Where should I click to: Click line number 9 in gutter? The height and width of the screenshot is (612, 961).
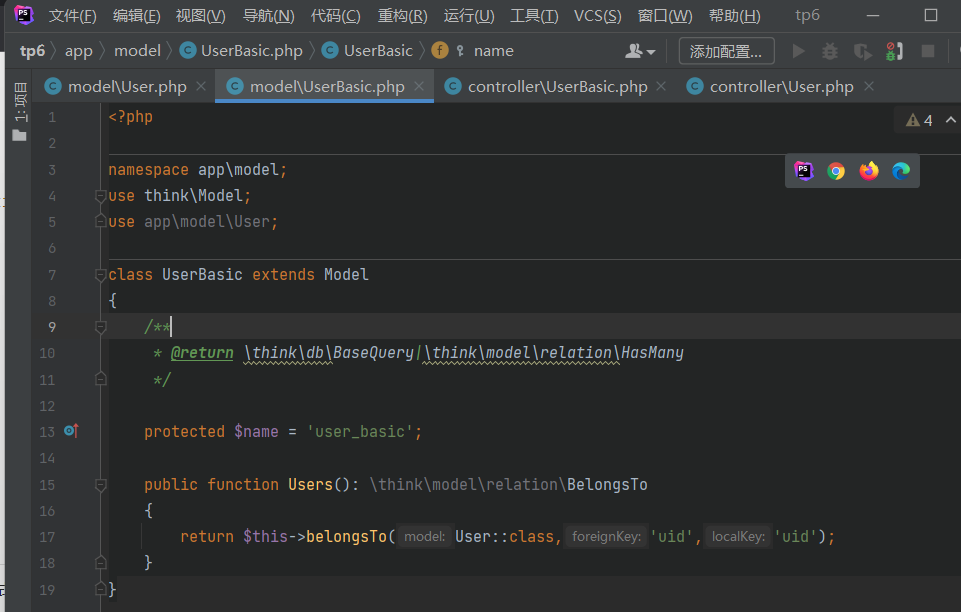click(51, 327)
